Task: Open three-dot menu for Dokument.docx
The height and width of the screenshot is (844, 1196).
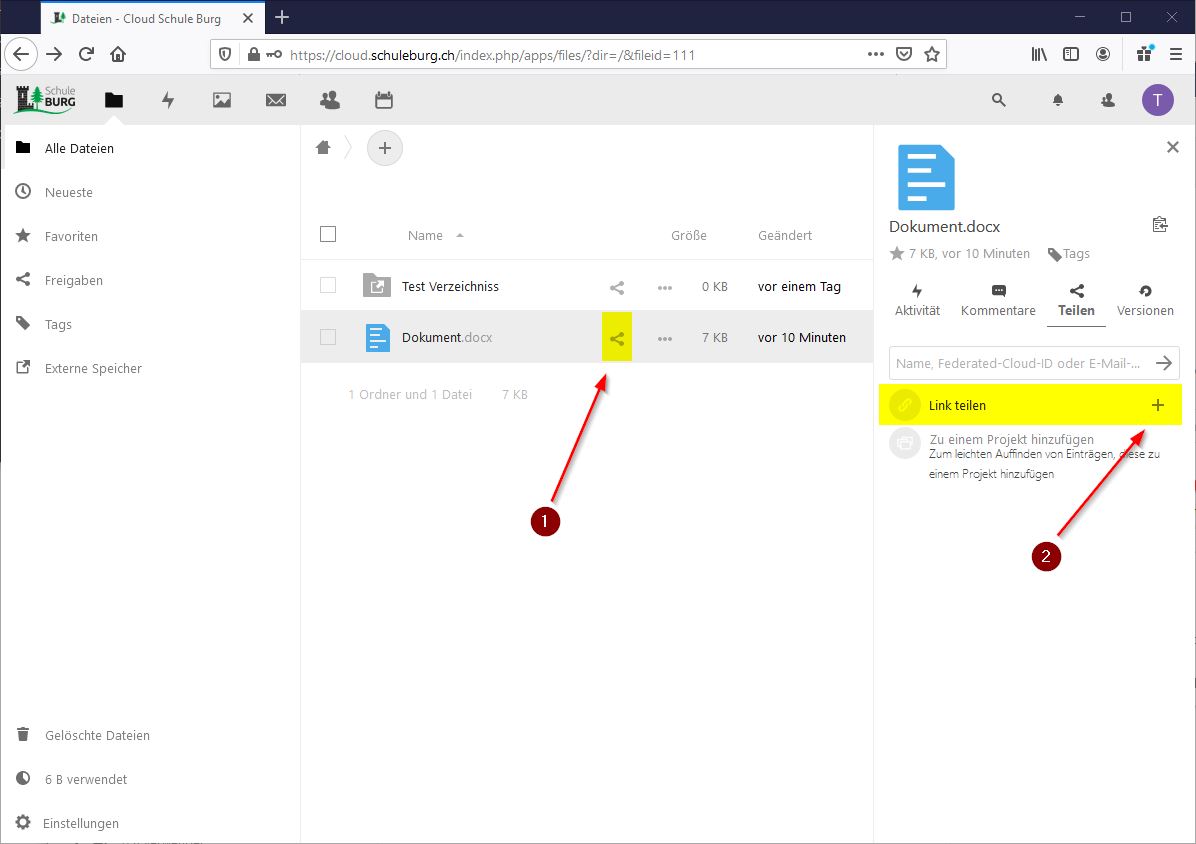Action: click(x=665, y=338)
